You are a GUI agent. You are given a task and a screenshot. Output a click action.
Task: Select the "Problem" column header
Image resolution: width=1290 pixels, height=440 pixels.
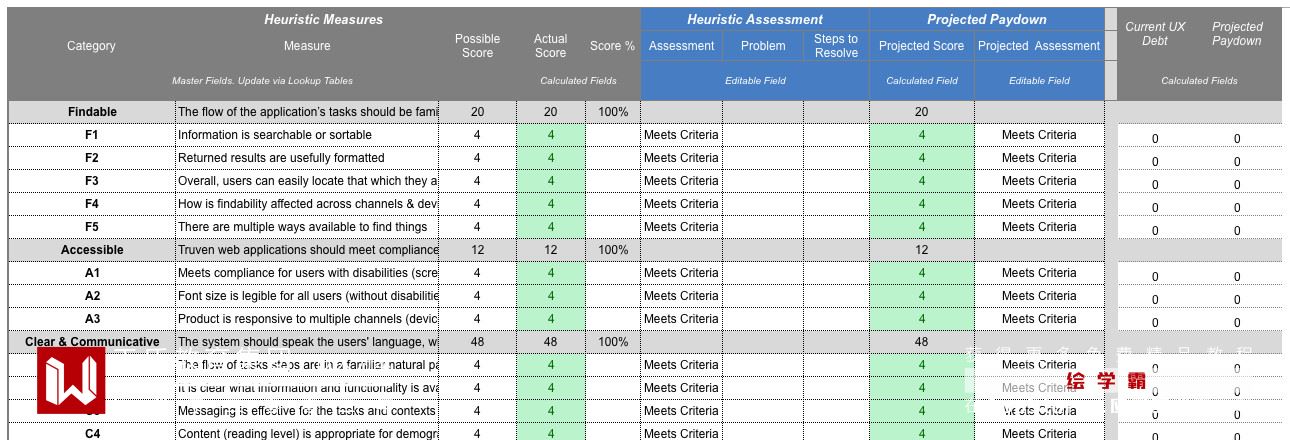(x=763, y=46)
